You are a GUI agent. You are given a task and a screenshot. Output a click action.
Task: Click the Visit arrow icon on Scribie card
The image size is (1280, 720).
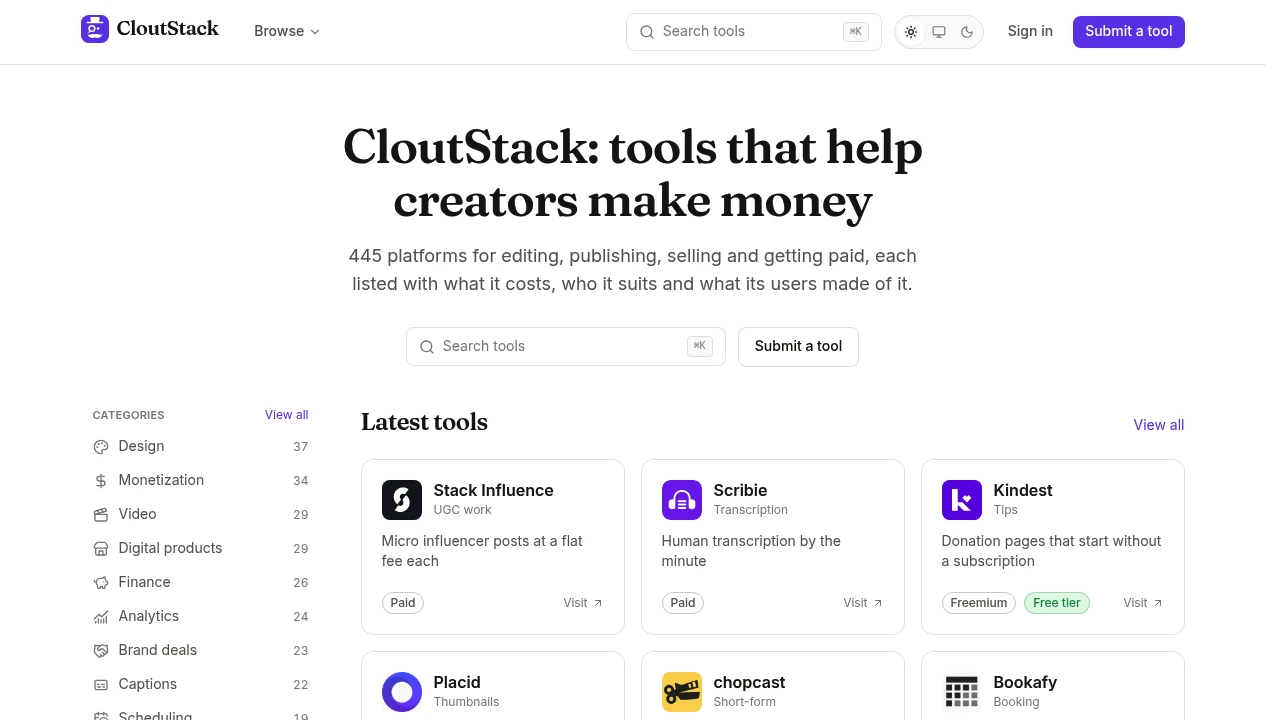click(878, 603)
